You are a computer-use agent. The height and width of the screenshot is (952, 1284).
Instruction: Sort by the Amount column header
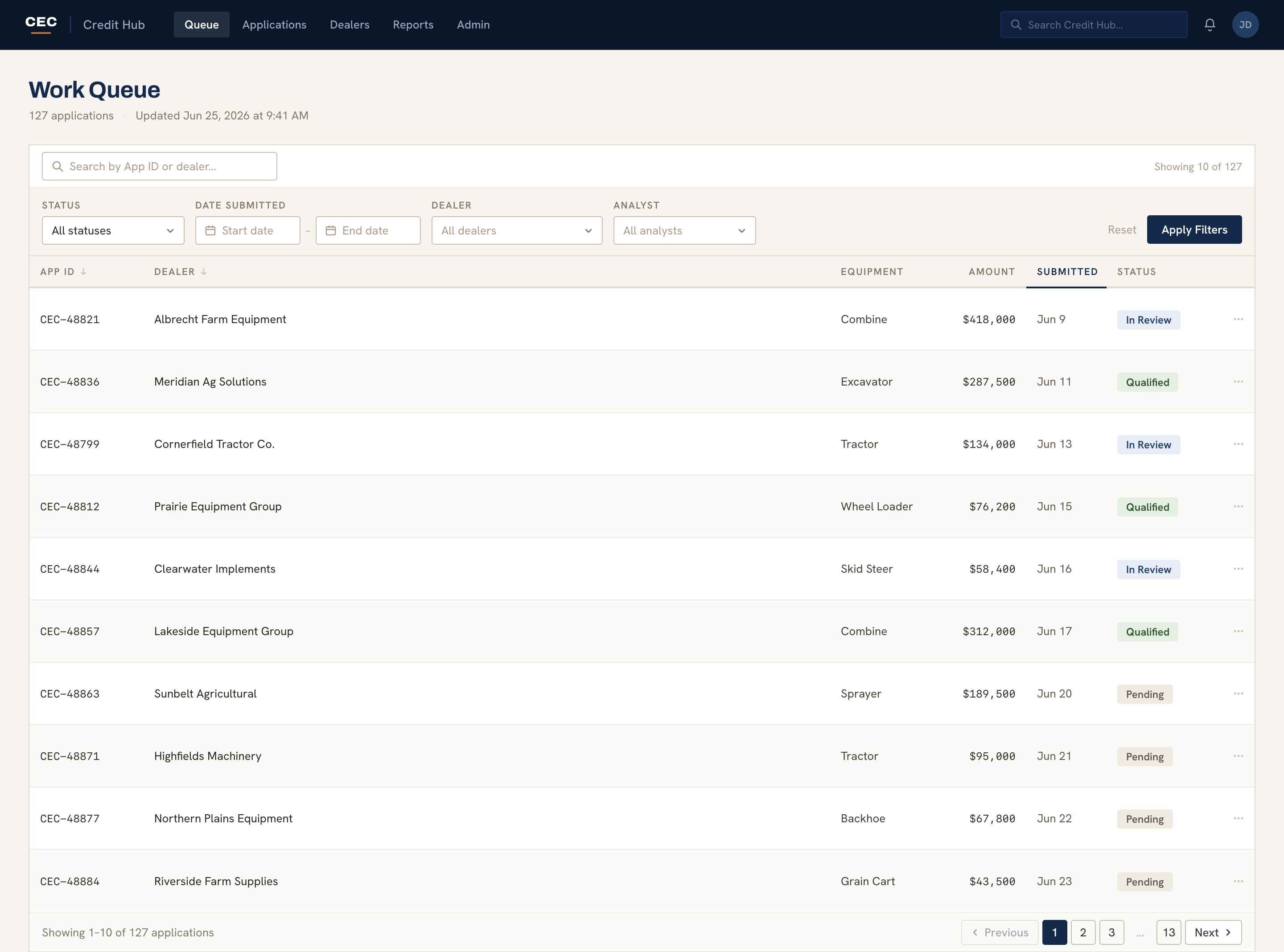pos(992,271)
